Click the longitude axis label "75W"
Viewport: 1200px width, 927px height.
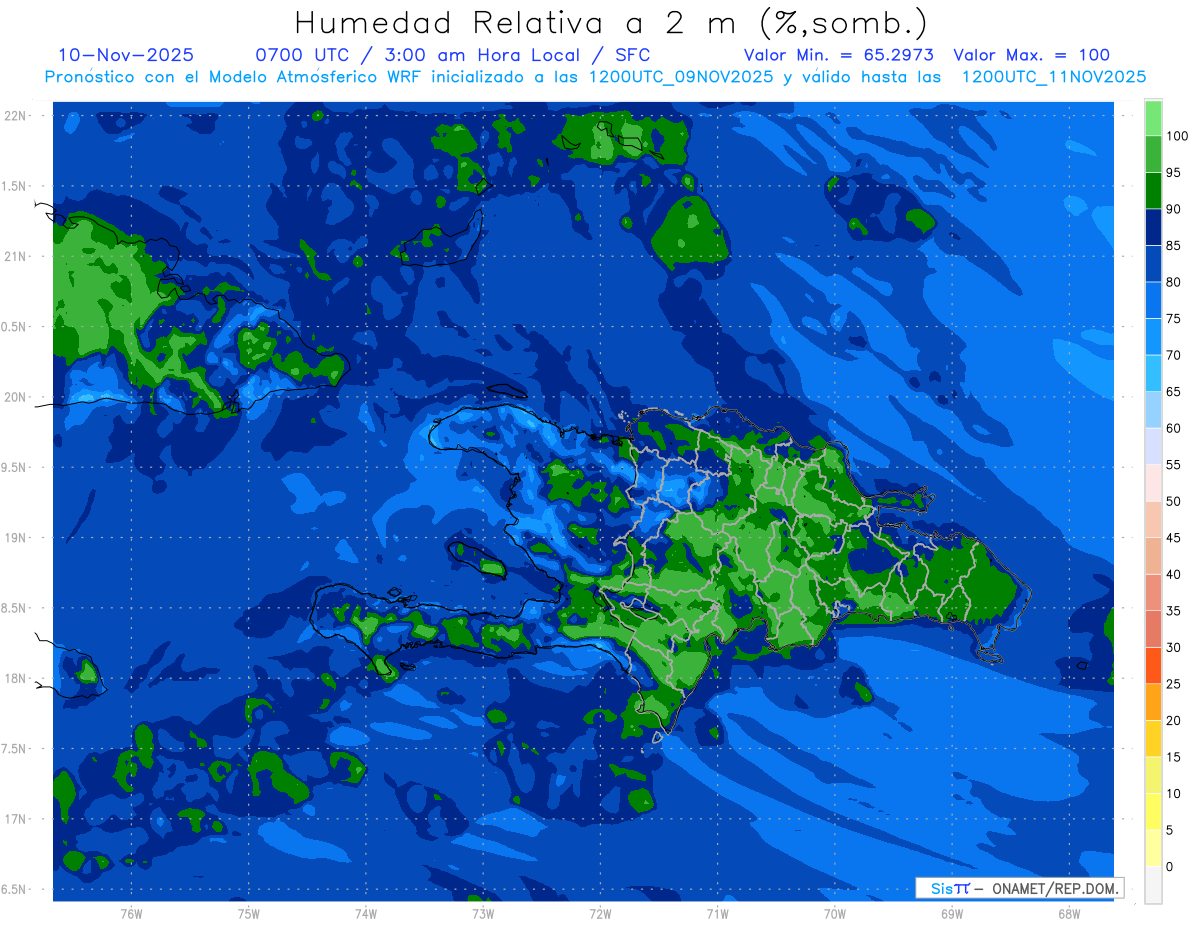(x=249, y=914)
